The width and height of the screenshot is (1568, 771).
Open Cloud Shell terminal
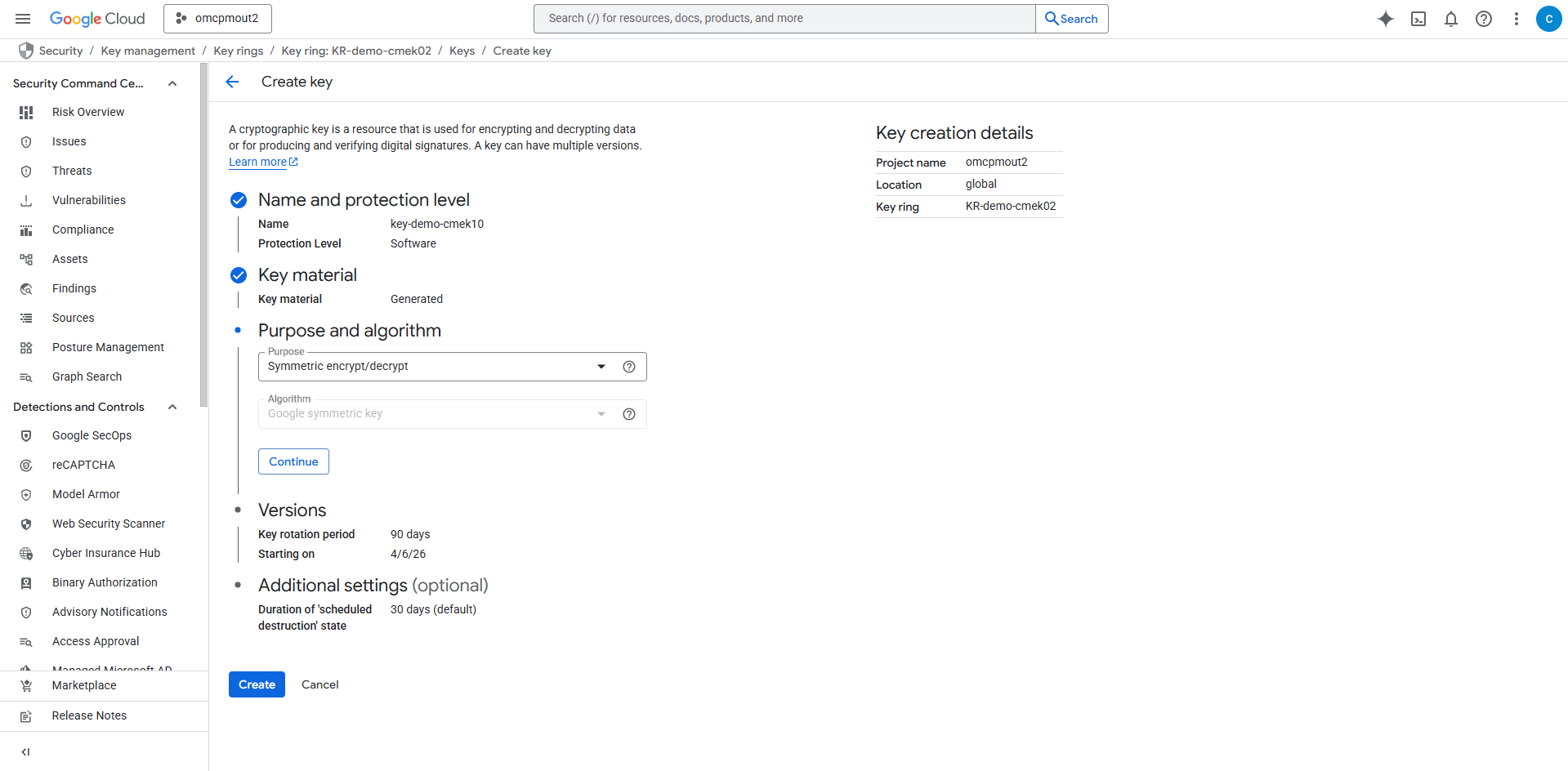tap(1418, 18)
